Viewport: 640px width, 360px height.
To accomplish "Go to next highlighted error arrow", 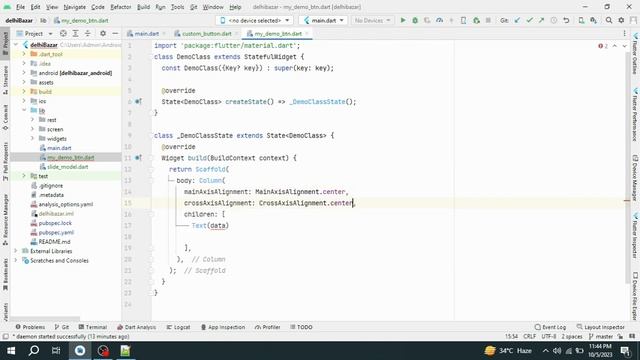I will click(x=624, y=46).
